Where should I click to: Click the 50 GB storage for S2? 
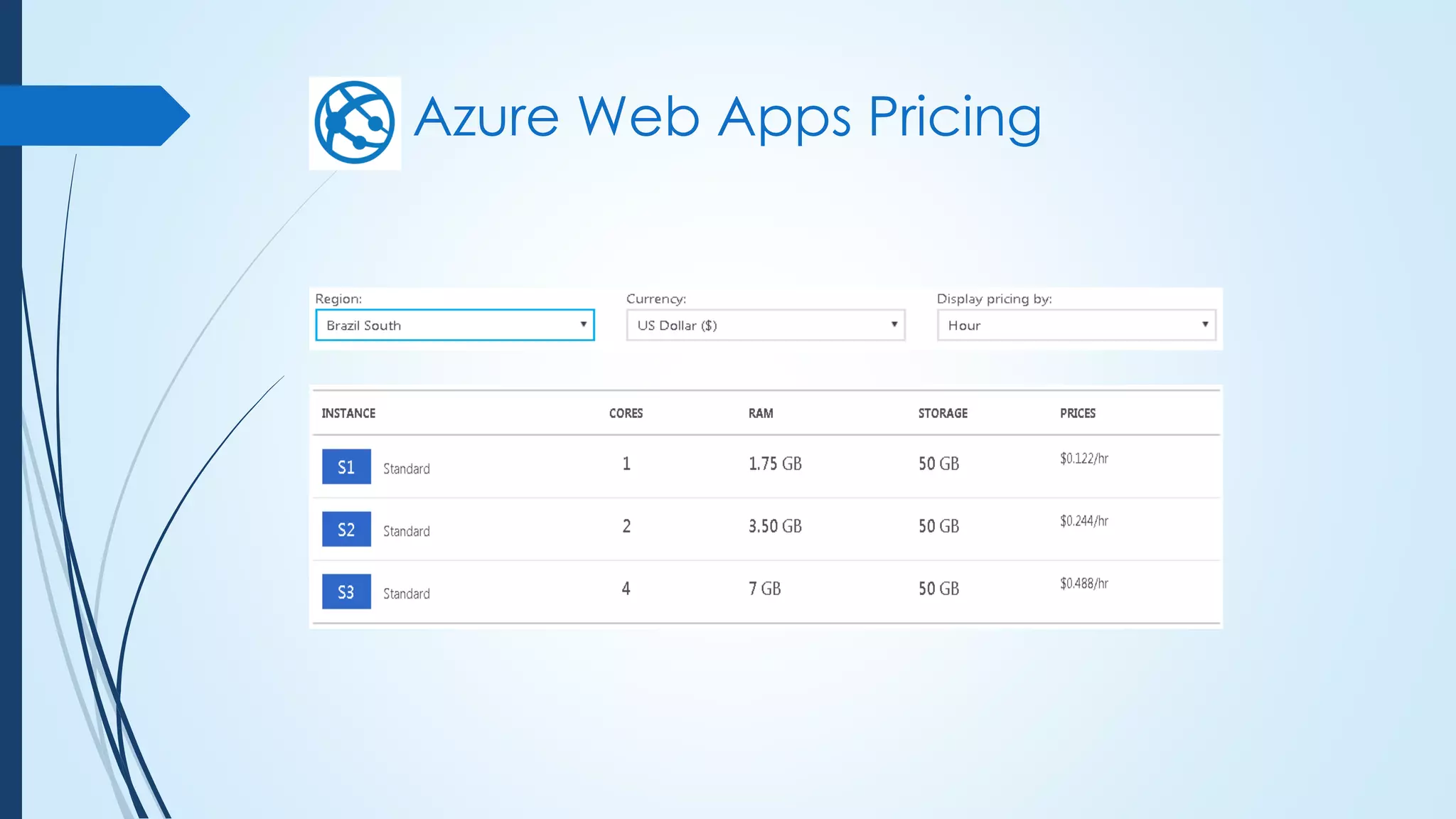coord(938,526)
